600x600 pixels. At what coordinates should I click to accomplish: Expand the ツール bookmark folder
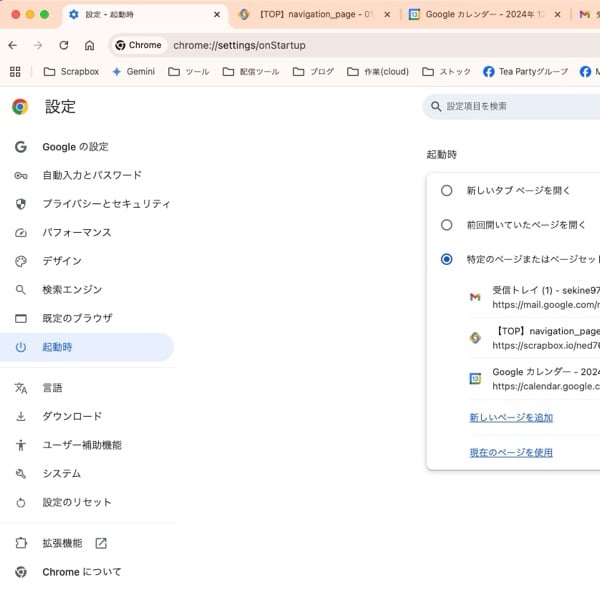point(189,72)
